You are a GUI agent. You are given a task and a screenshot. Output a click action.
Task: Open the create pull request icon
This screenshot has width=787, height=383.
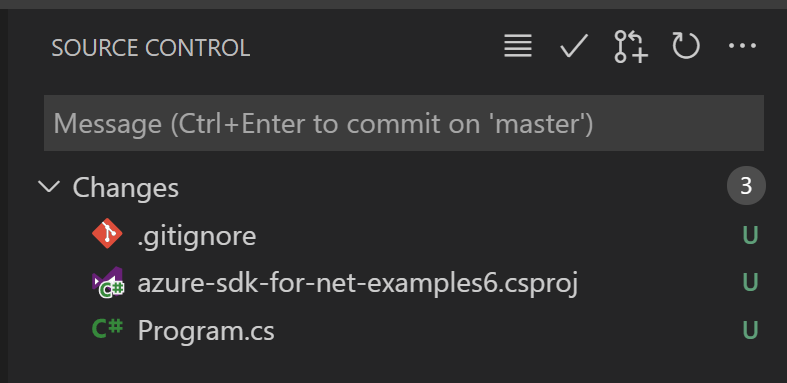tap(631, 47)
